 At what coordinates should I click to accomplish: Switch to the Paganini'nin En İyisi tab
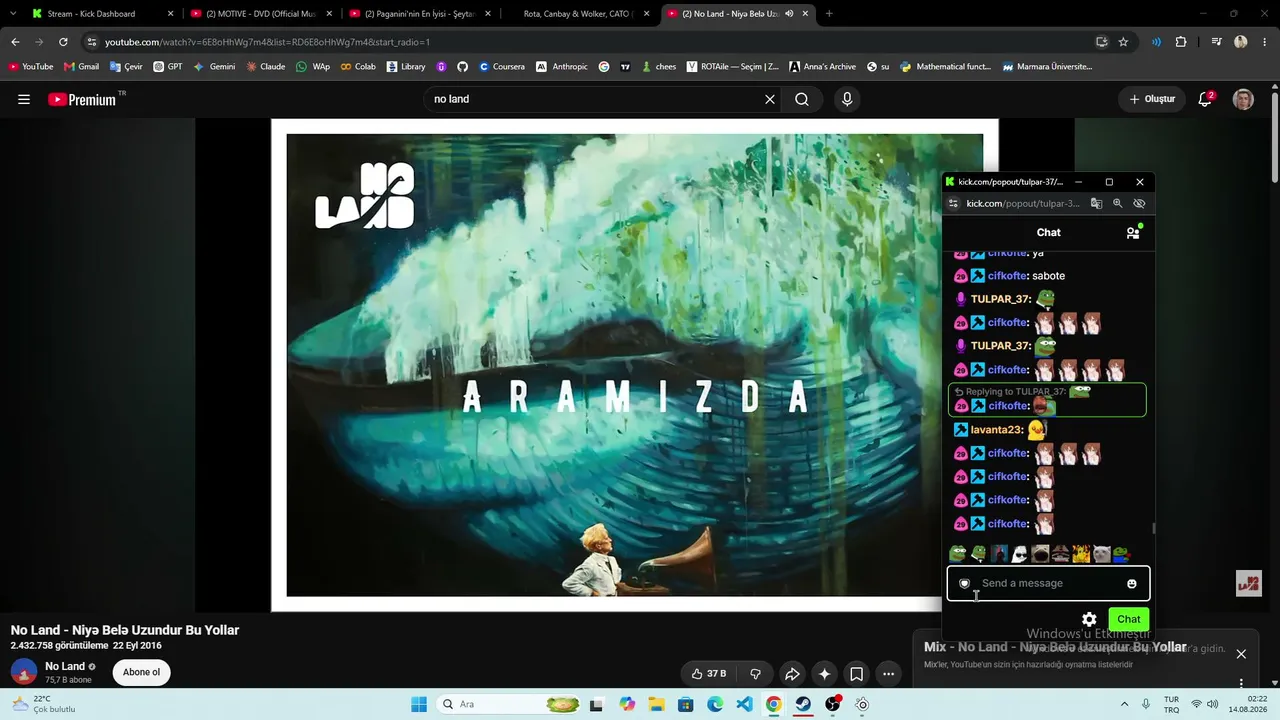[420, 14]
